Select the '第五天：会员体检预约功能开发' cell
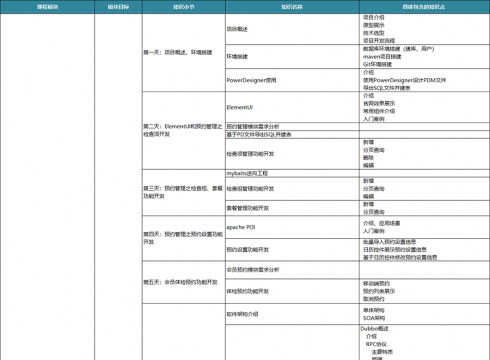 (x=184, y=282)
